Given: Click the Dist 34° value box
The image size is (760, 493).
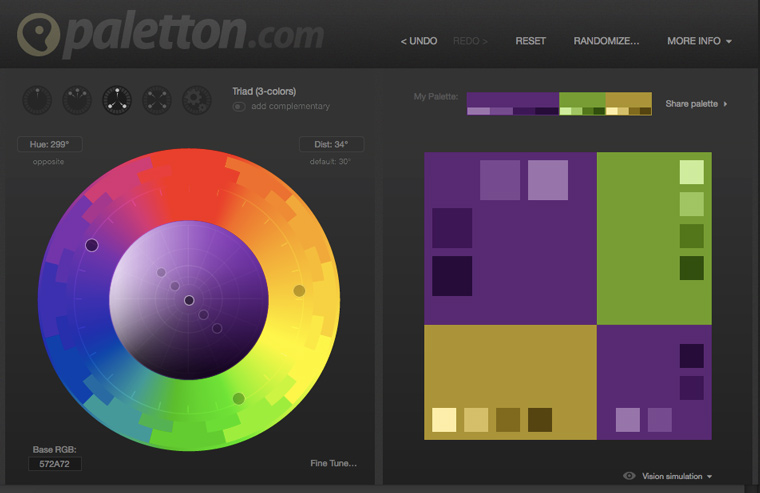Looking at the screenshot, I should point(331,144).
